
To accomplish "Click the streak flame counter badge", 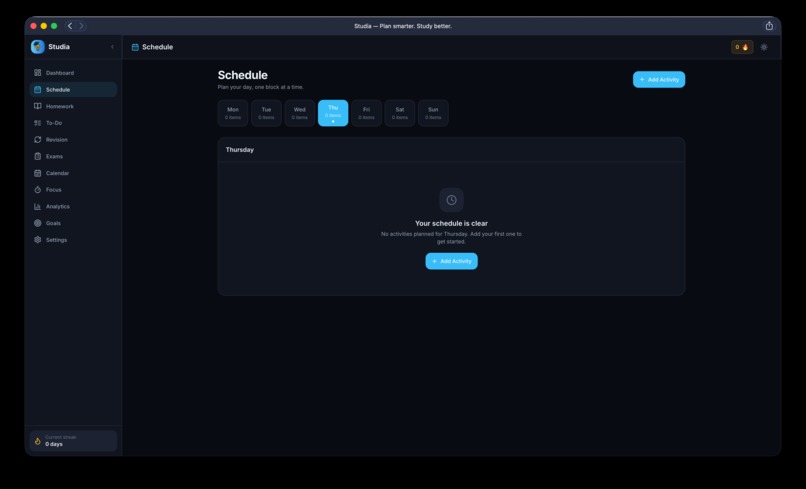I will pyautogui.click(x=742, y=47).
